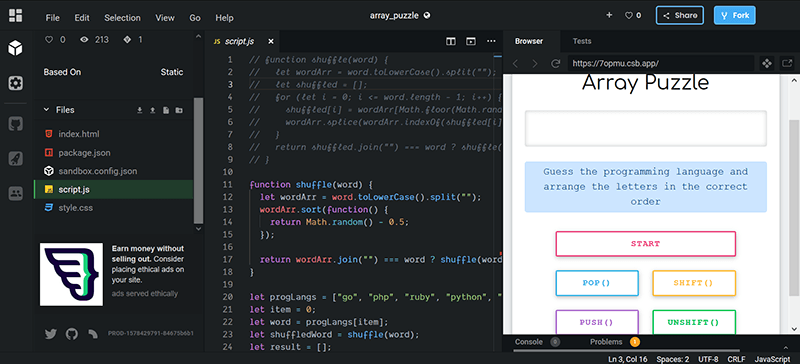Click JavaScript language mode in status bar
Image resolution: width=800 pixels, height=364 pixels.
(772, 359)
